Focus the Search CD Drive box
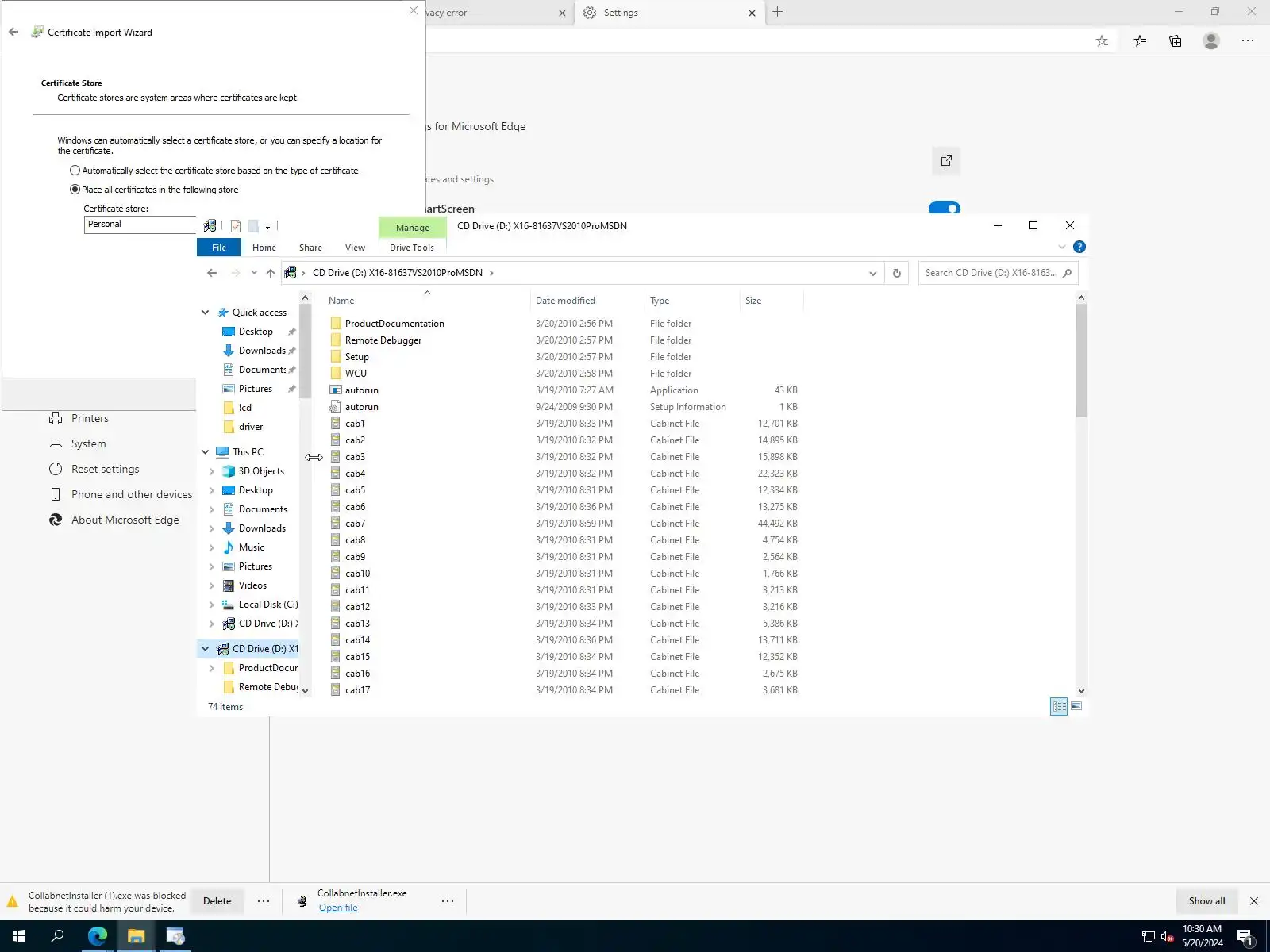The image size is (1270, 952). [991, 273]
